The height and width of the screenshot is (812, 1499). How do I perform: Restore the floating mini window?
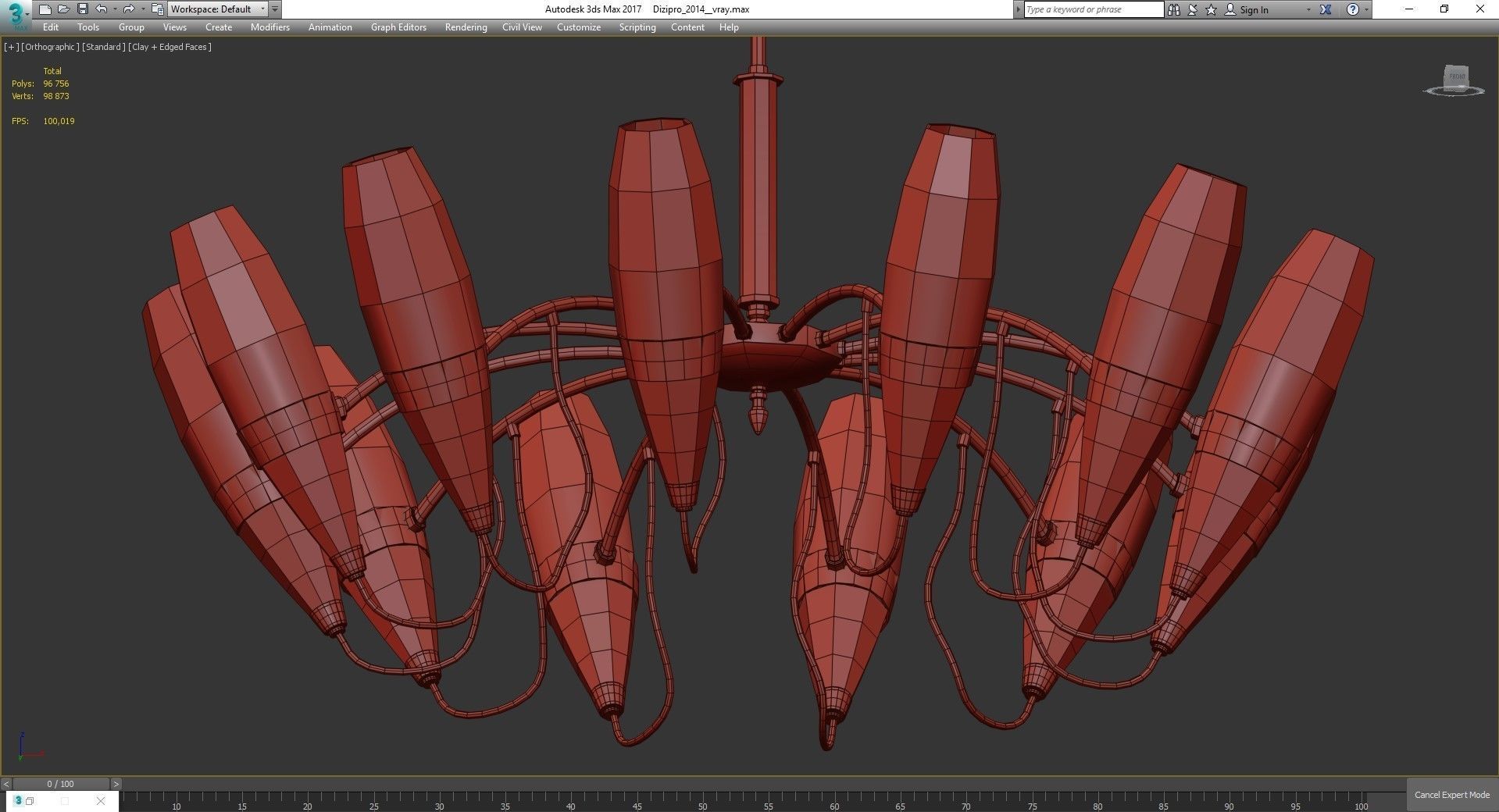click(x=30, y=800)
